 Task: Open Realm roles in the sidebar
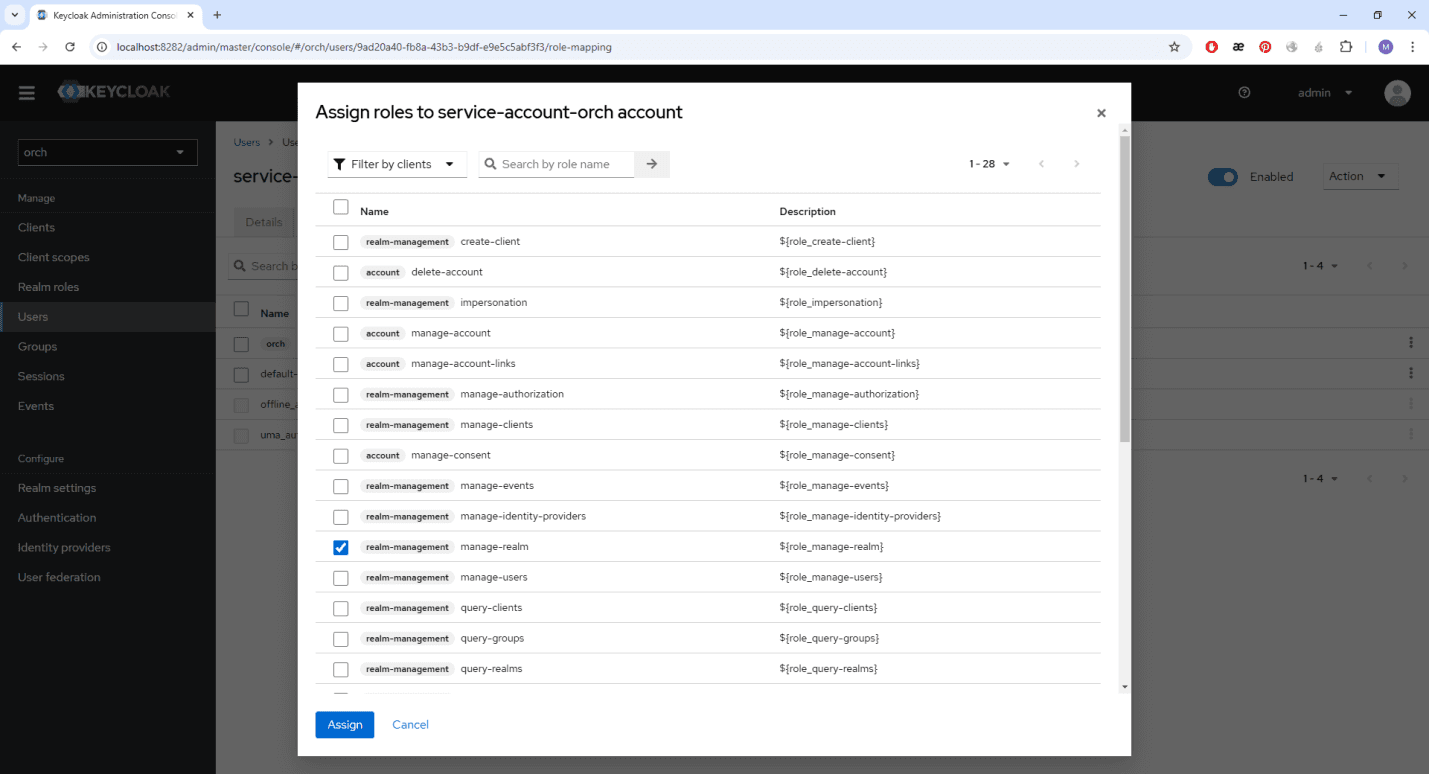pos(48,287)
